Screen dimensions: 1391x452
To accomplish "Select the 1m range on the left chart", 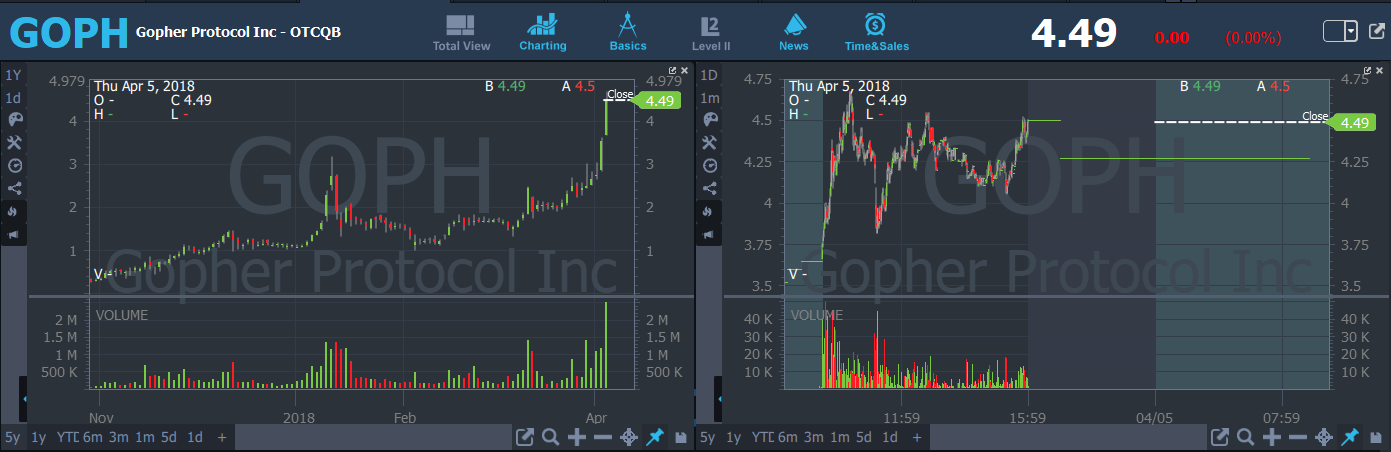I will [x=144, y=437].
